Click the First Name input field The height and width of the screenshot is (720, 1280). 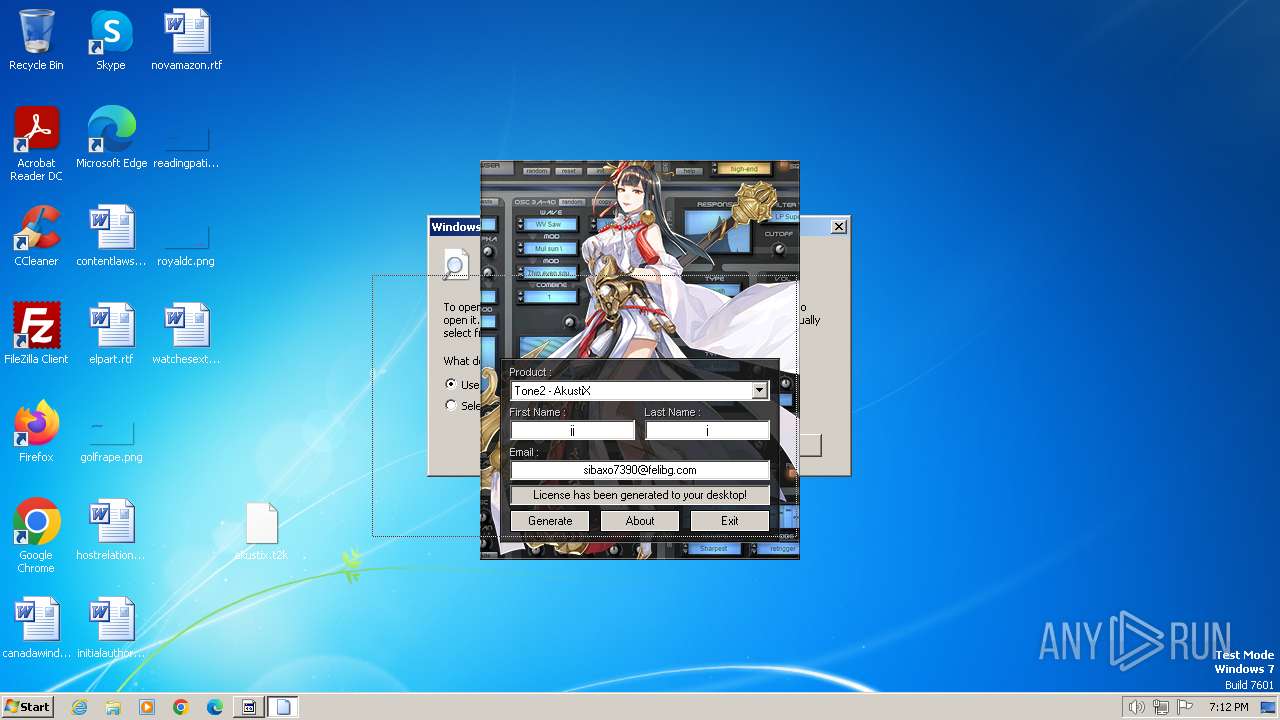573,430
